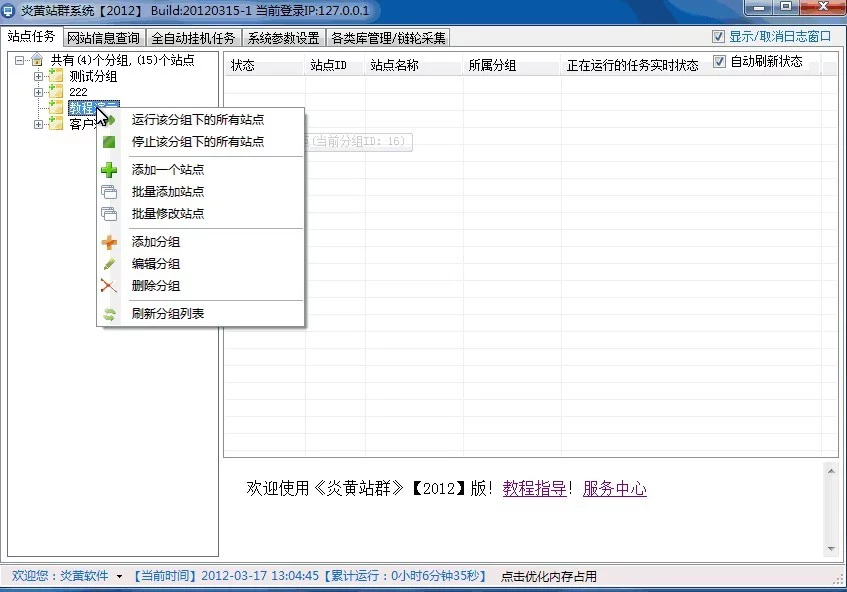The height and width of the screenshot is (592, 847).
Task: Click log panel scrollbar down arrow
Action: tap(831, 549)
